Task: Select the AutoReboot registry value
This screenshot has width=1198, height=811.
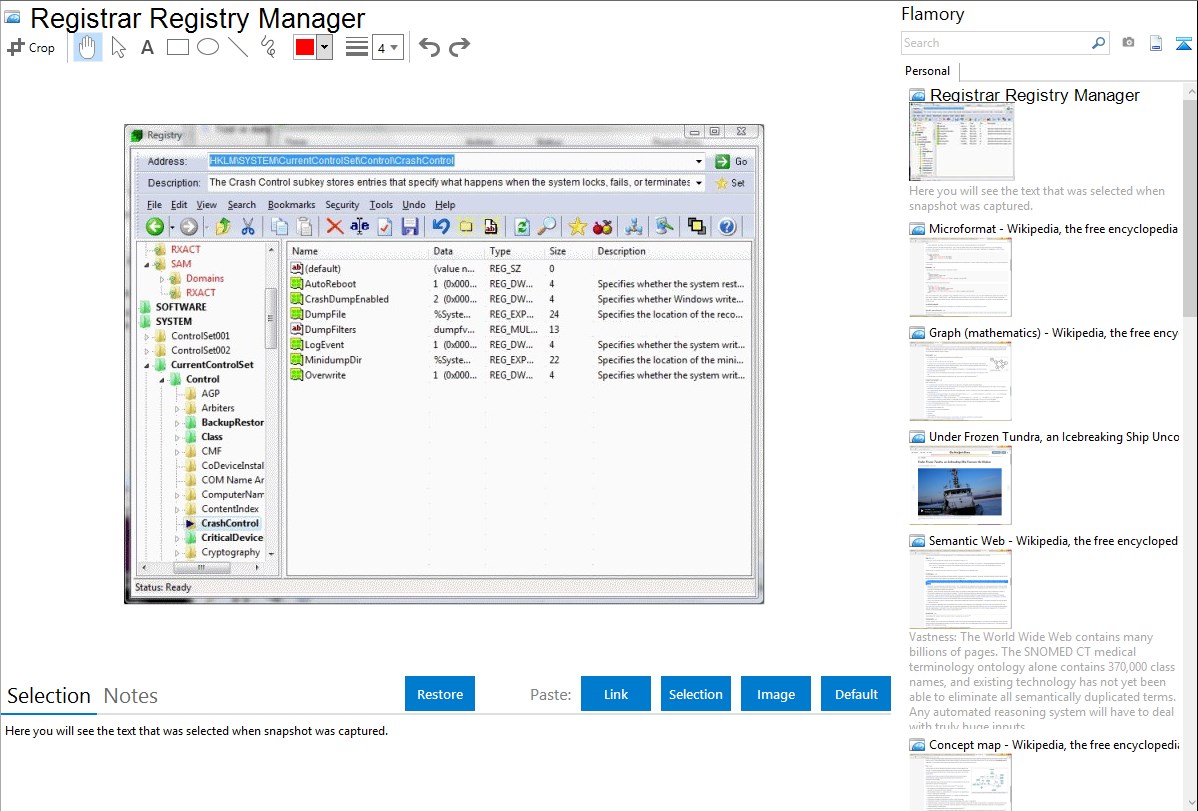Action: pos(330,284)
